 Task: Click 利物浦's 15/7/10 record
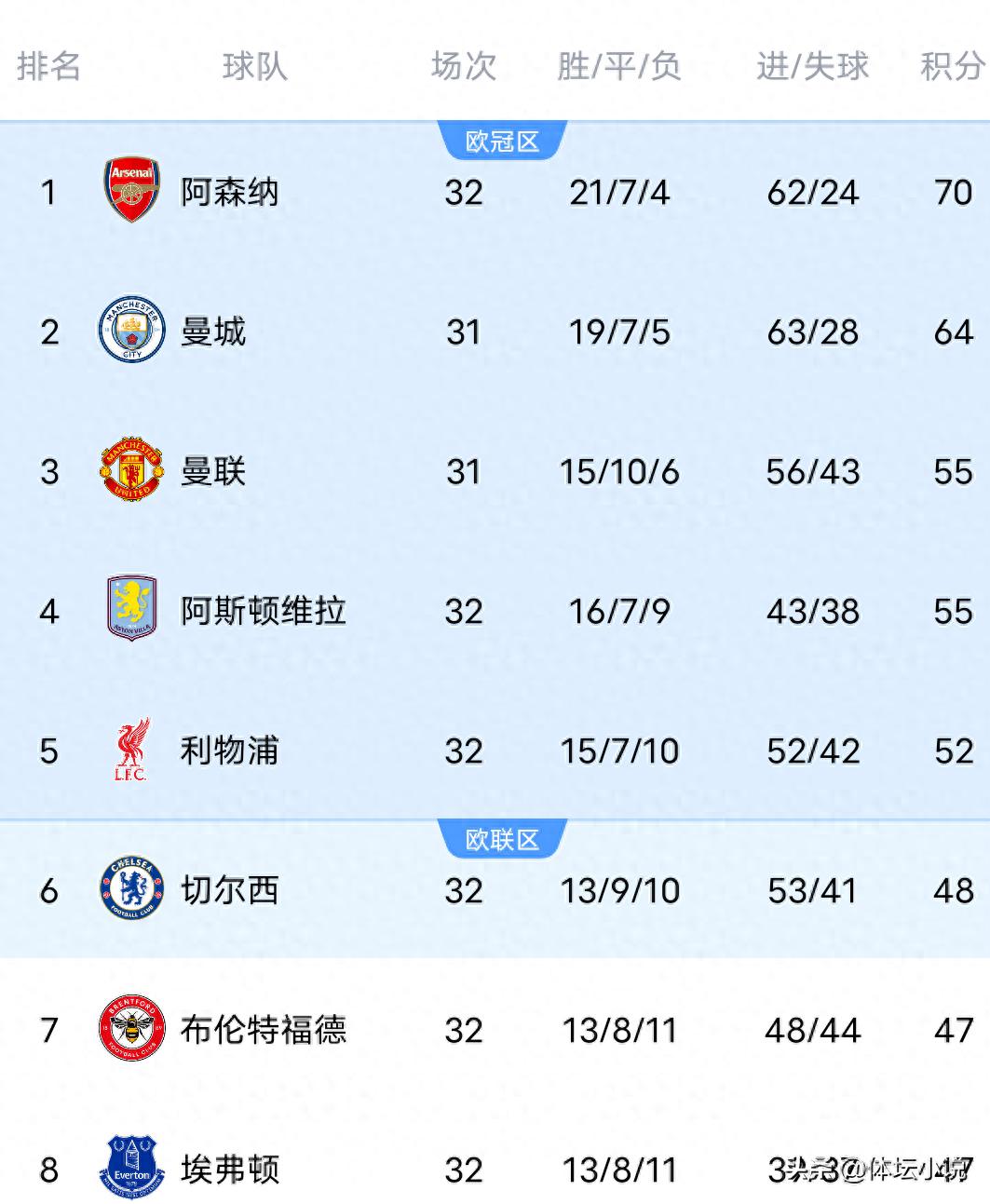coord(619,751)
